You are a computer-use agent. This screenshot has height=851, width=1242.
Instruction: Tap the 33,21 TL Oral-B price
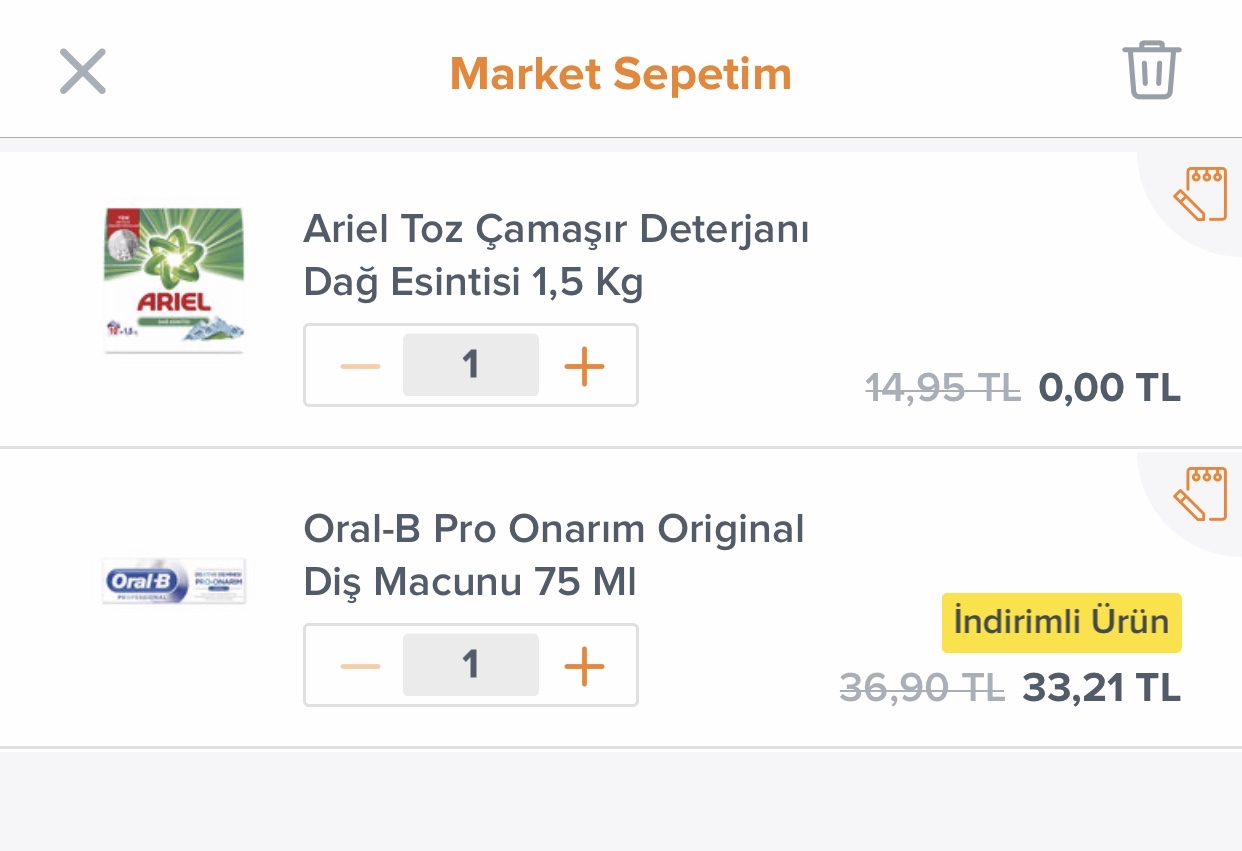(x=1102, y=688)
